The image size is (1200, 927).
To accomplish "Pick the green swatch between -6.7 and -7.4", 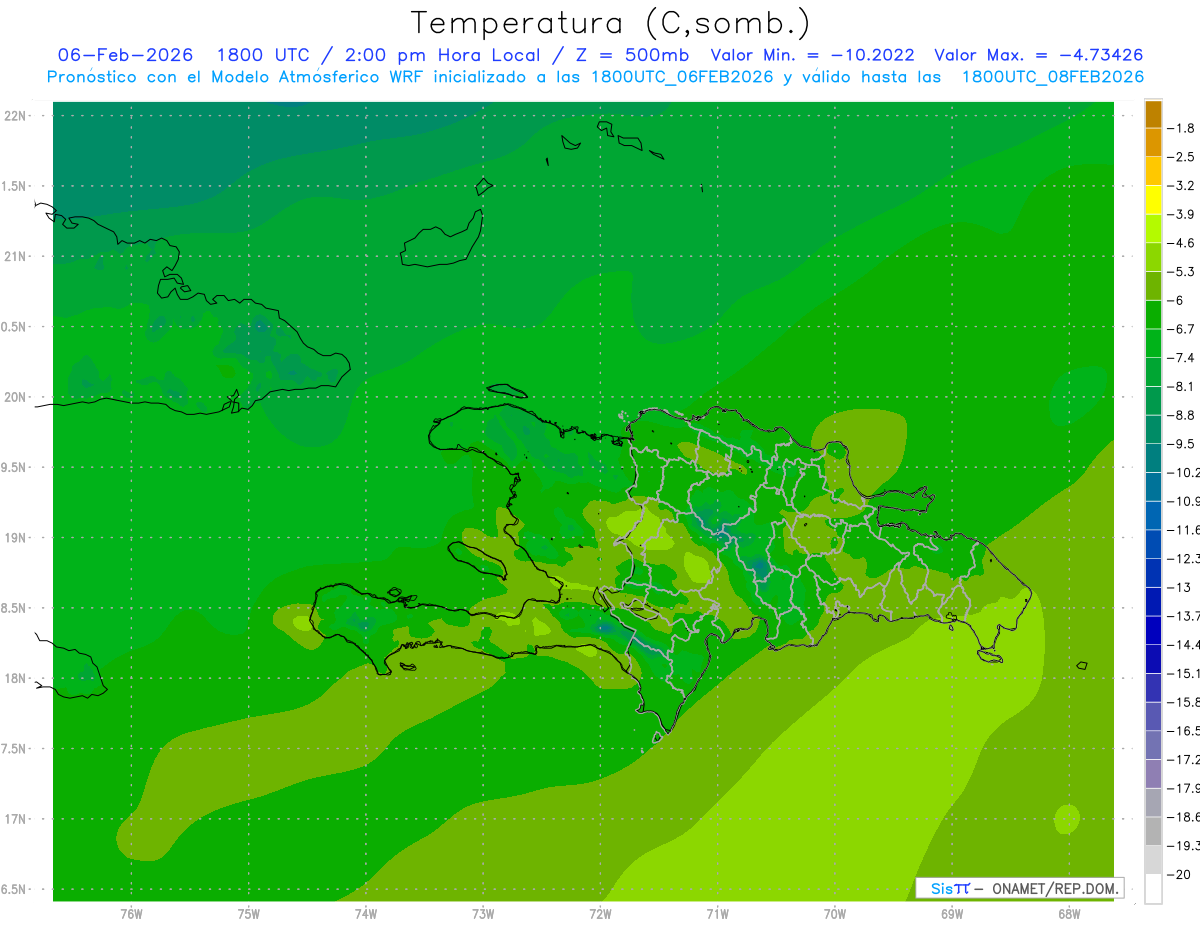I will pos(1153,343).
